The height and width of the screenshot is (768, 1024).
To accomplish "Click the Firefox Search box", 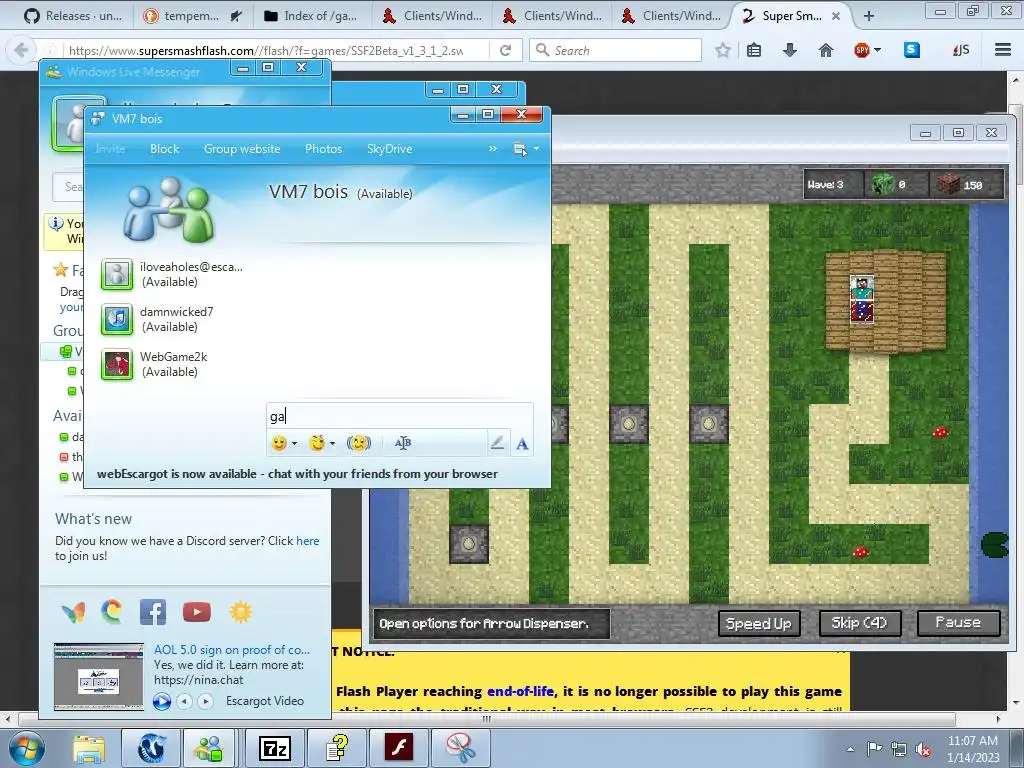I will pos(615,50).
